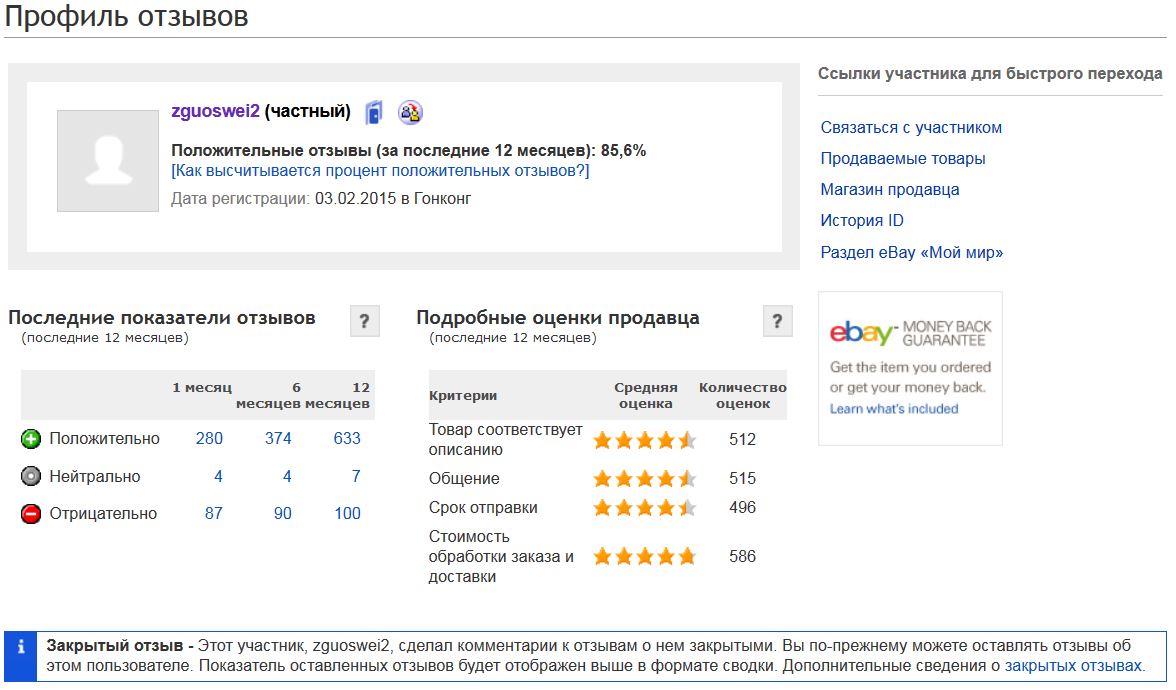Click Learn what's included link
The height and width of the screenshot is (690, 1176).
tap(893, 409)
